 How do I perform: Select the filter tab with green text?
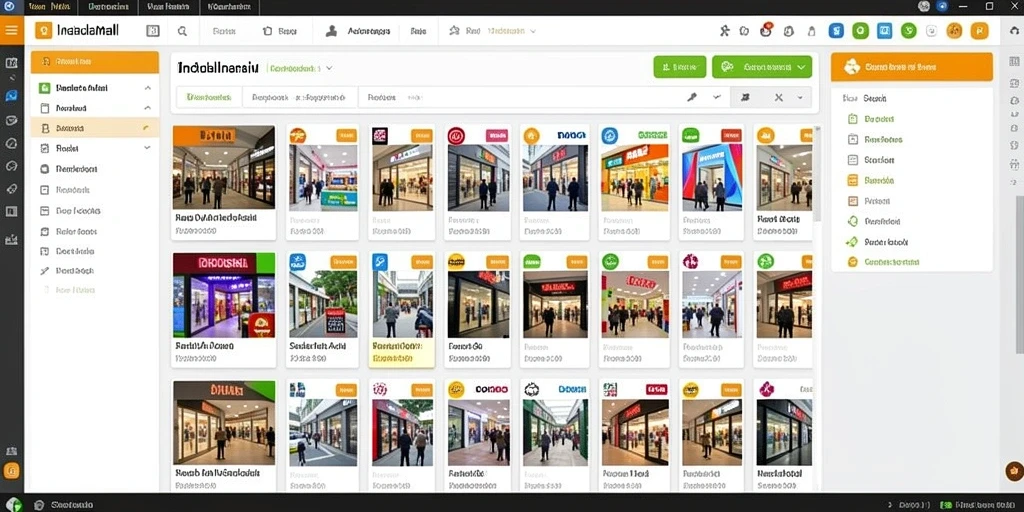209,97
